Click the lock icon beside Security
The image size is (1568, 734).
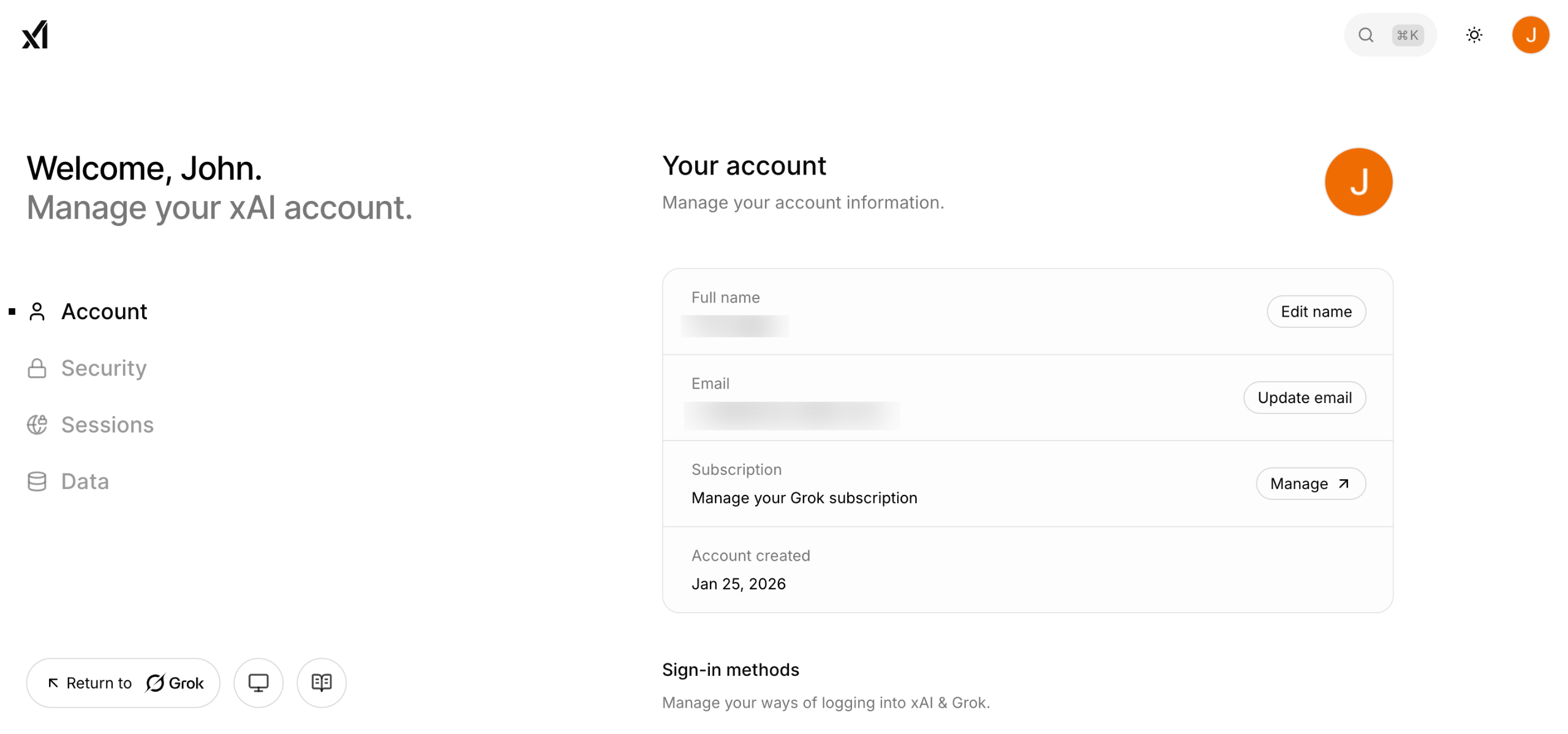(37, 368)
